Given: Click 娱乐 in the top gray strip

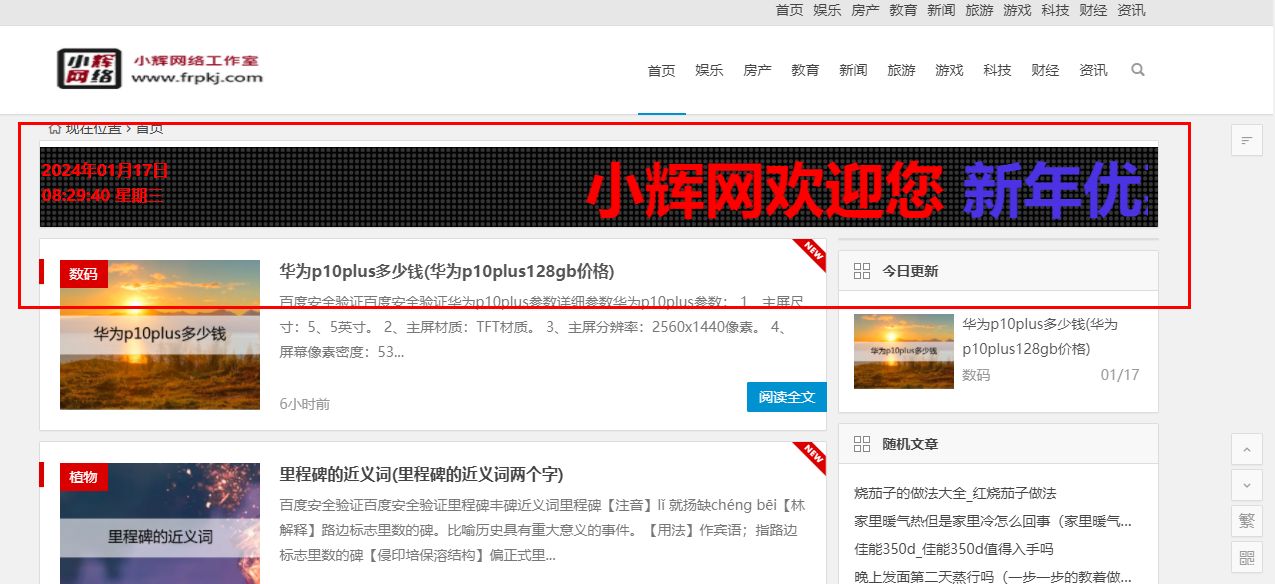Looking at the screenshot, I should point(827,10).
